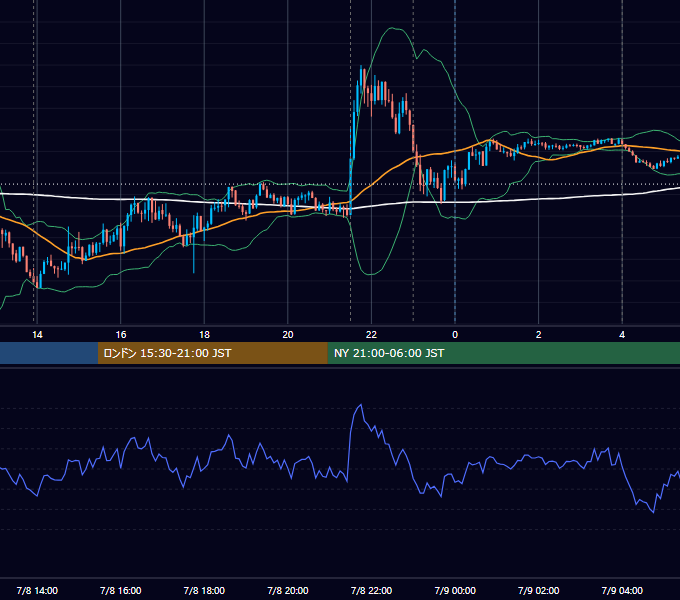
Task: Click the oscillator trough after 04:00
Action: pyautogui.click(x=653, y=512)
